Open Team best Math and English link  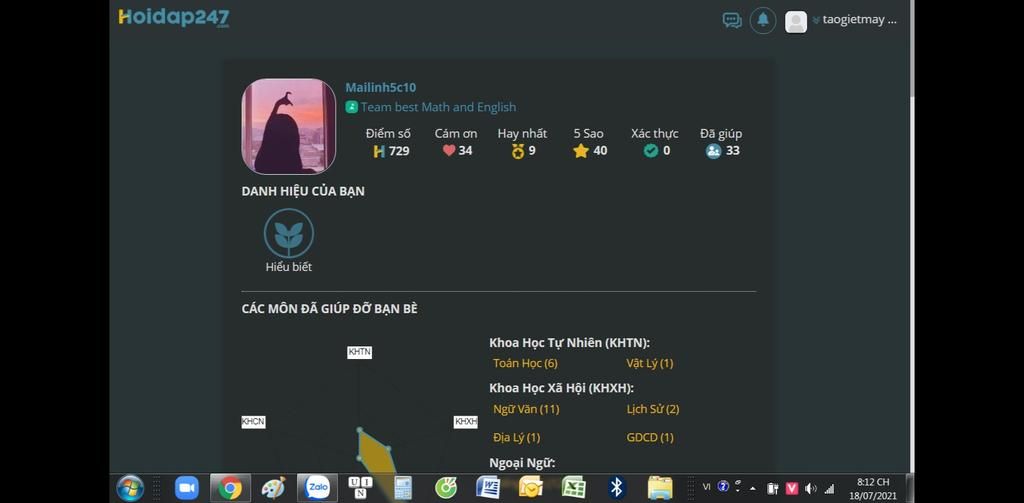[x=438, y=107]
